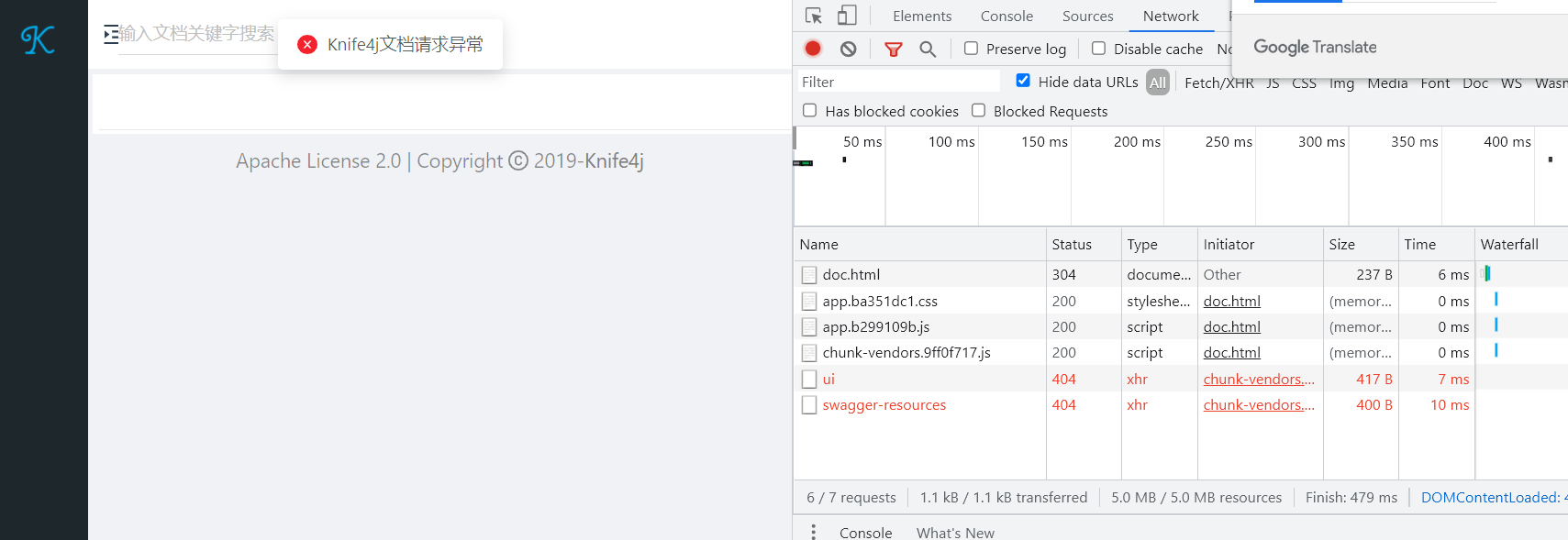
Task: Enable the Disable cache checkbox
Action: coord(1098,49)
